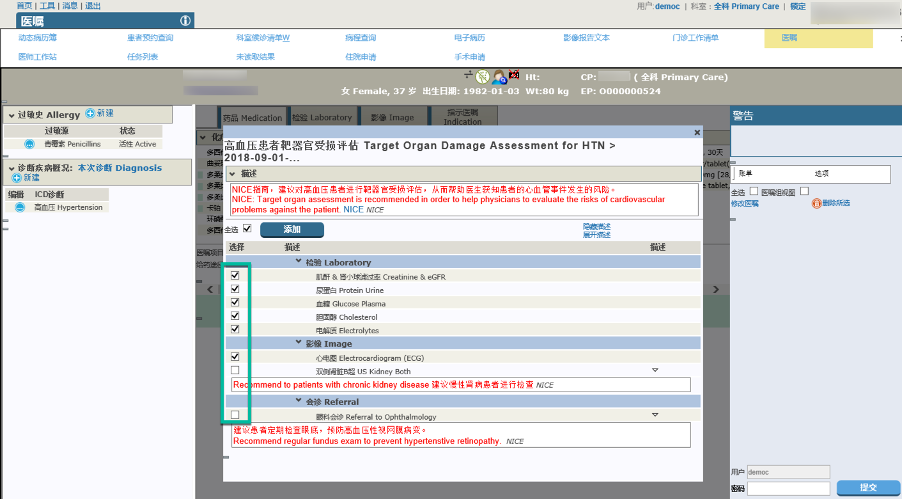Uncheck the Protein Urine checkbox
Viewport: 902px width, 500px height.
point(235,289)
